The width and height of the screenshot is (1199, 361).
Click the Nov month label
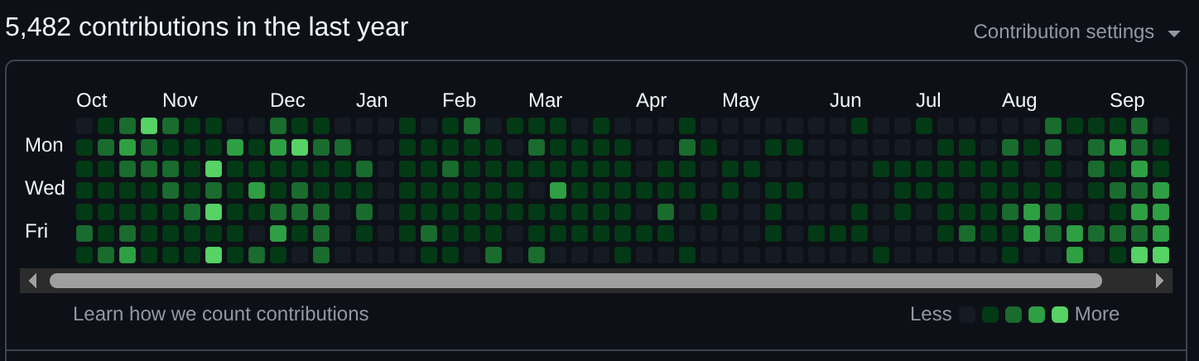click(180, 100)
